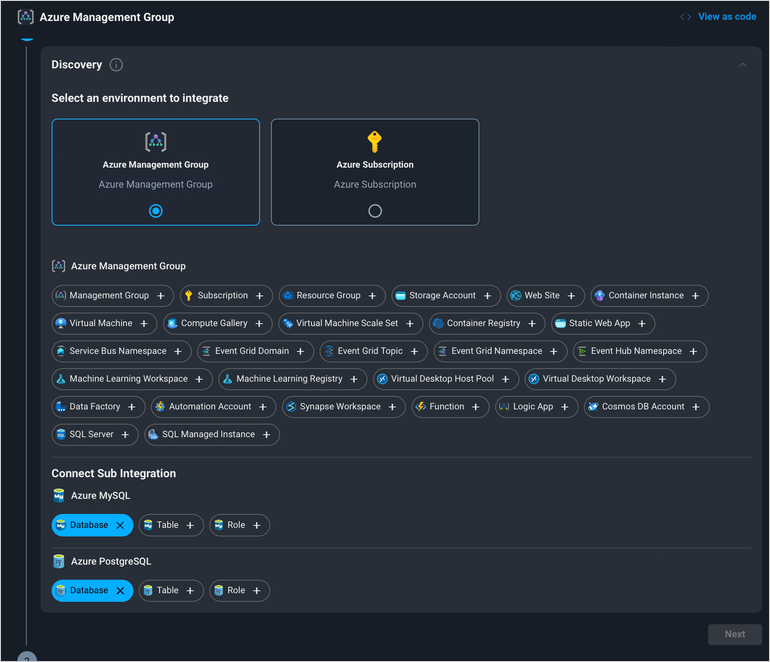Add Cosmos DB Account with plus icon
Viewport: 770px width, 662px height.
coord(697,407)
